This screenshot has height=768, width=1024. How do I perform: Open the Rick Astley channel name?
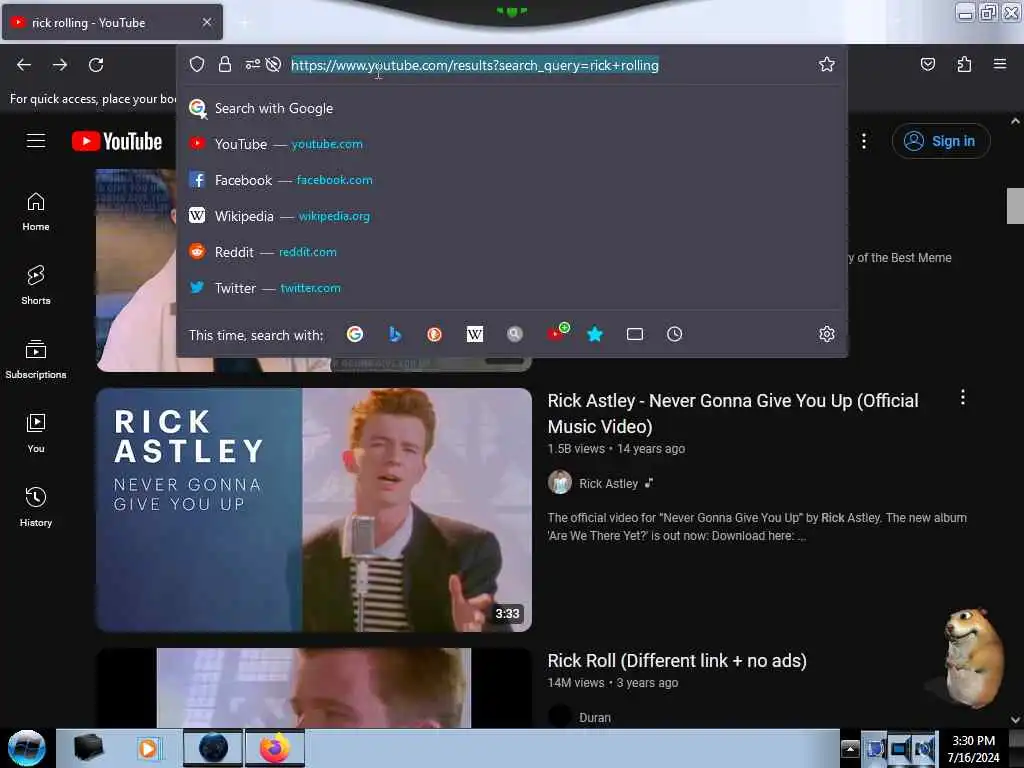tap(608, 484)
